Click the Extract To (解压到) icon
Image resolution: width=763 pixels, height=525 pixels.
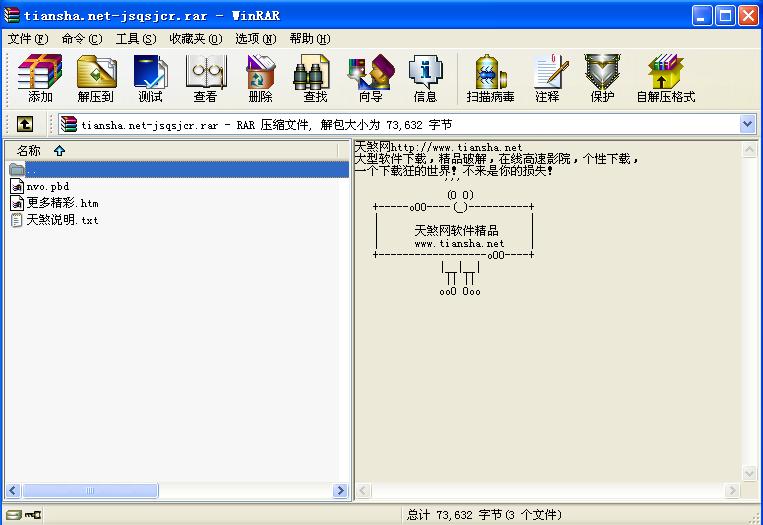click(96, 71)
